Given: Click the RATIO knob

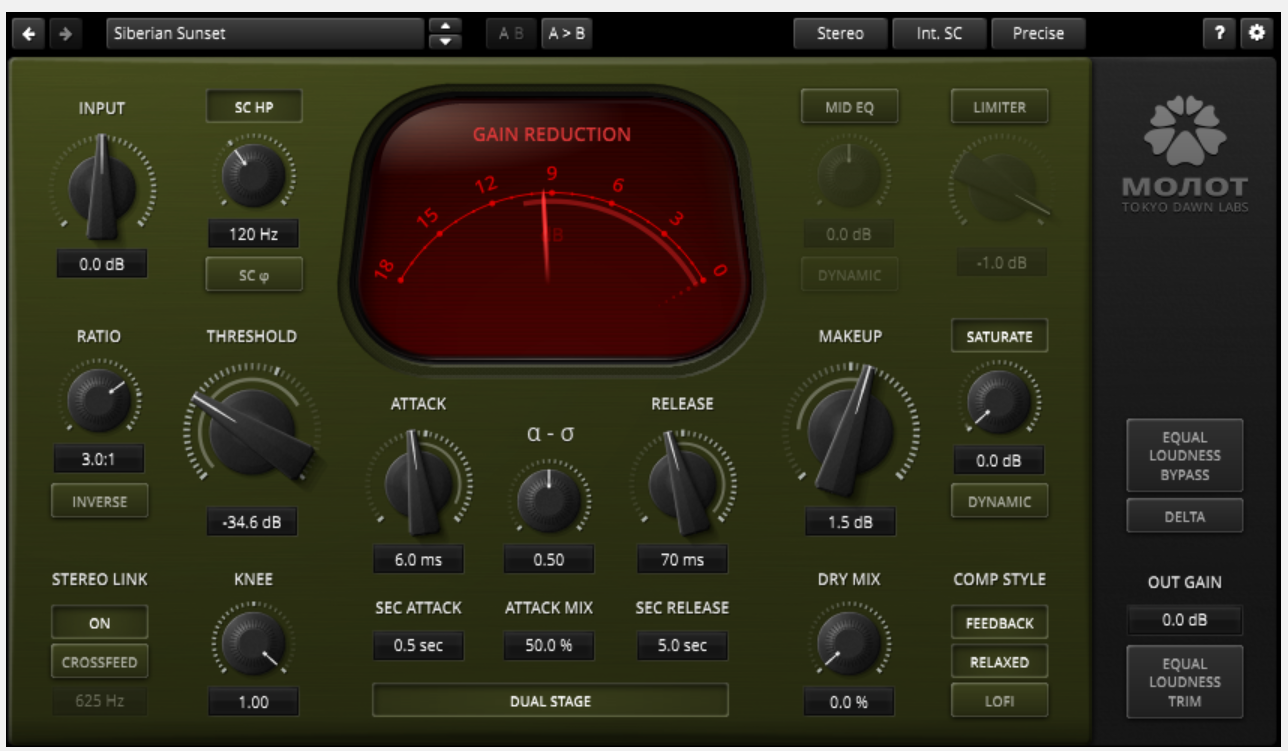Looking at the screenshot, I should click(x=99, y=398).
